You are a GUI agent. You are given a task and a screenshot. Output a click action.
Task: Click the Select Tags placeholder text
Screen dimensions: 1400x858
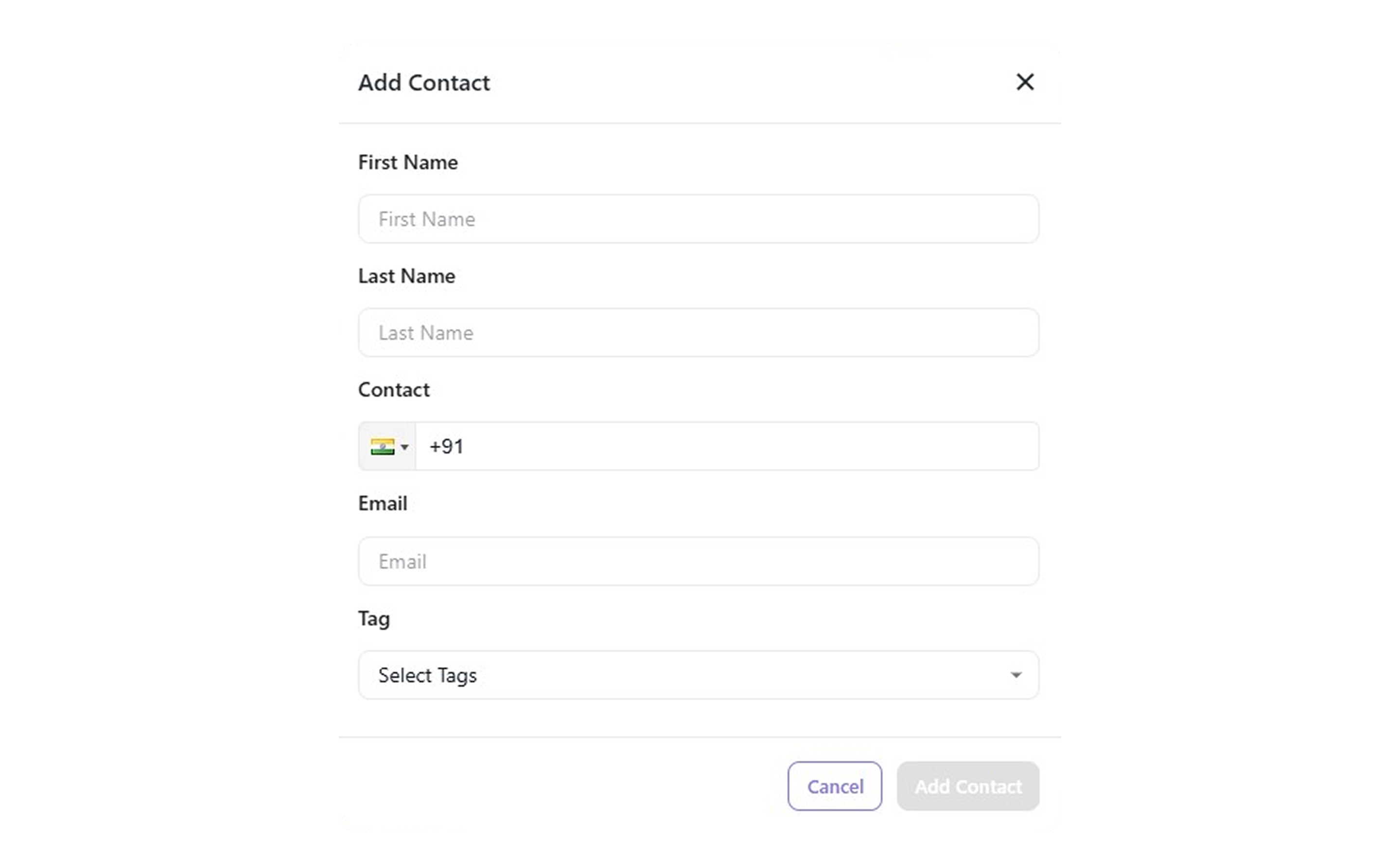(x=427, y=676)
